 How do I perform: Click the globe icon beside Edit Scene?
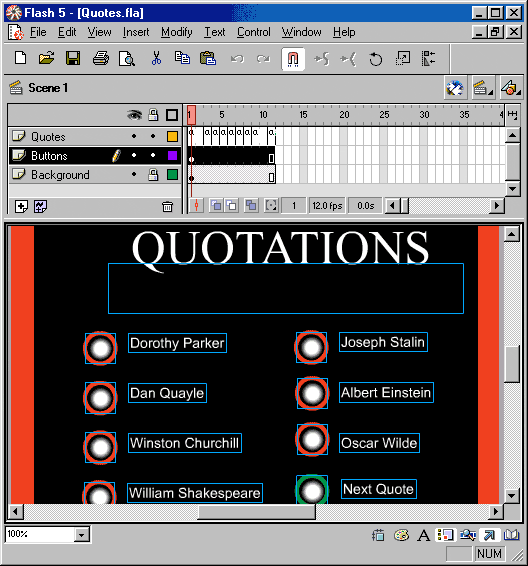tap(455, 88)
